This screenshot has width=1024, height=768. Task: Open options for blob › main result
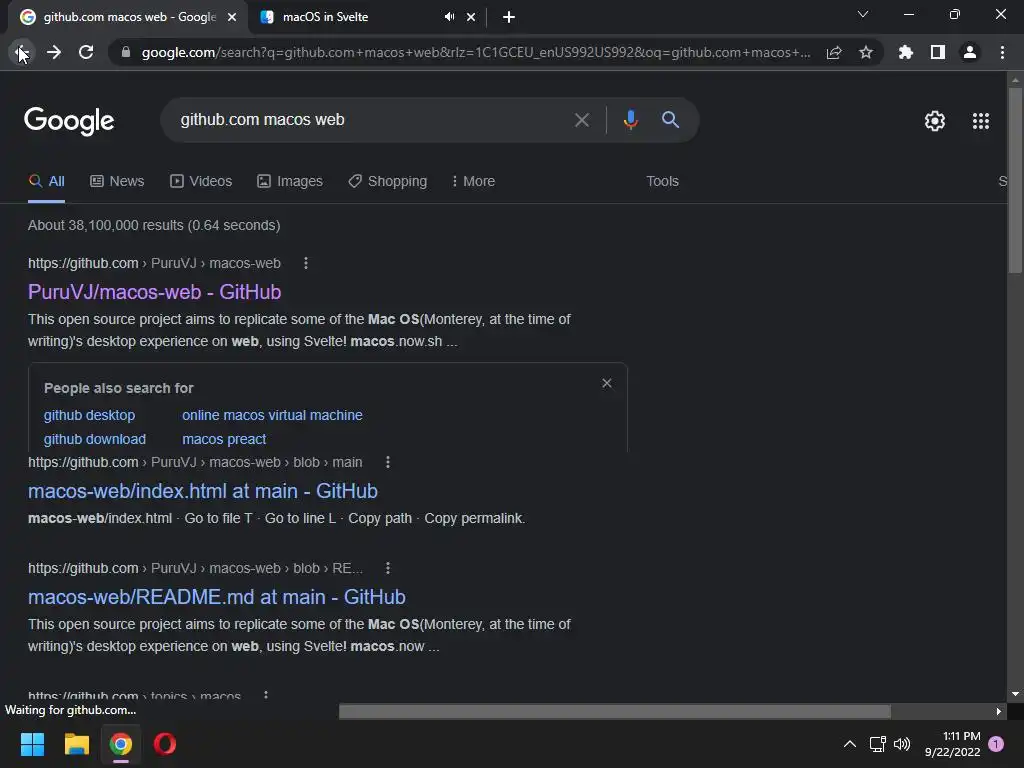pyautogui.click(x=388, y=462)
